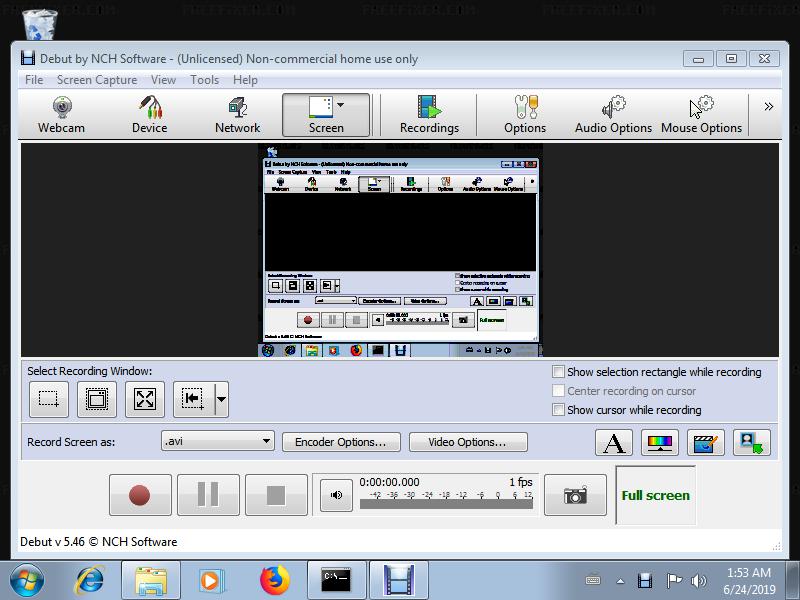Expand the window selection dropdown arrow
The width and height of the screenshot is (800, 600).
pos(221,400)
